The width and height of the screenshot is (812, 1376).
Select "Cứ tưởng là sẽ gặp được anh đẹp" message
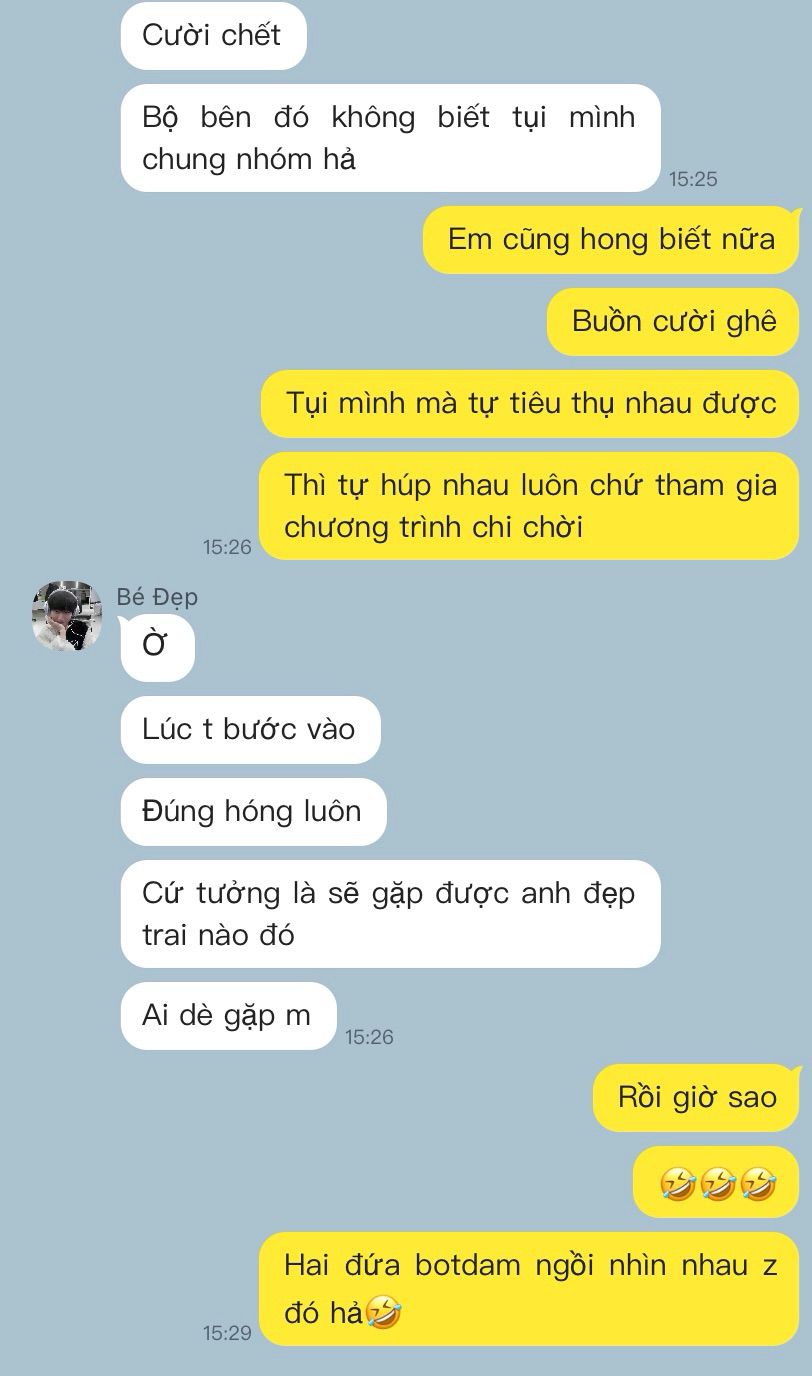[x=390, y=914]
